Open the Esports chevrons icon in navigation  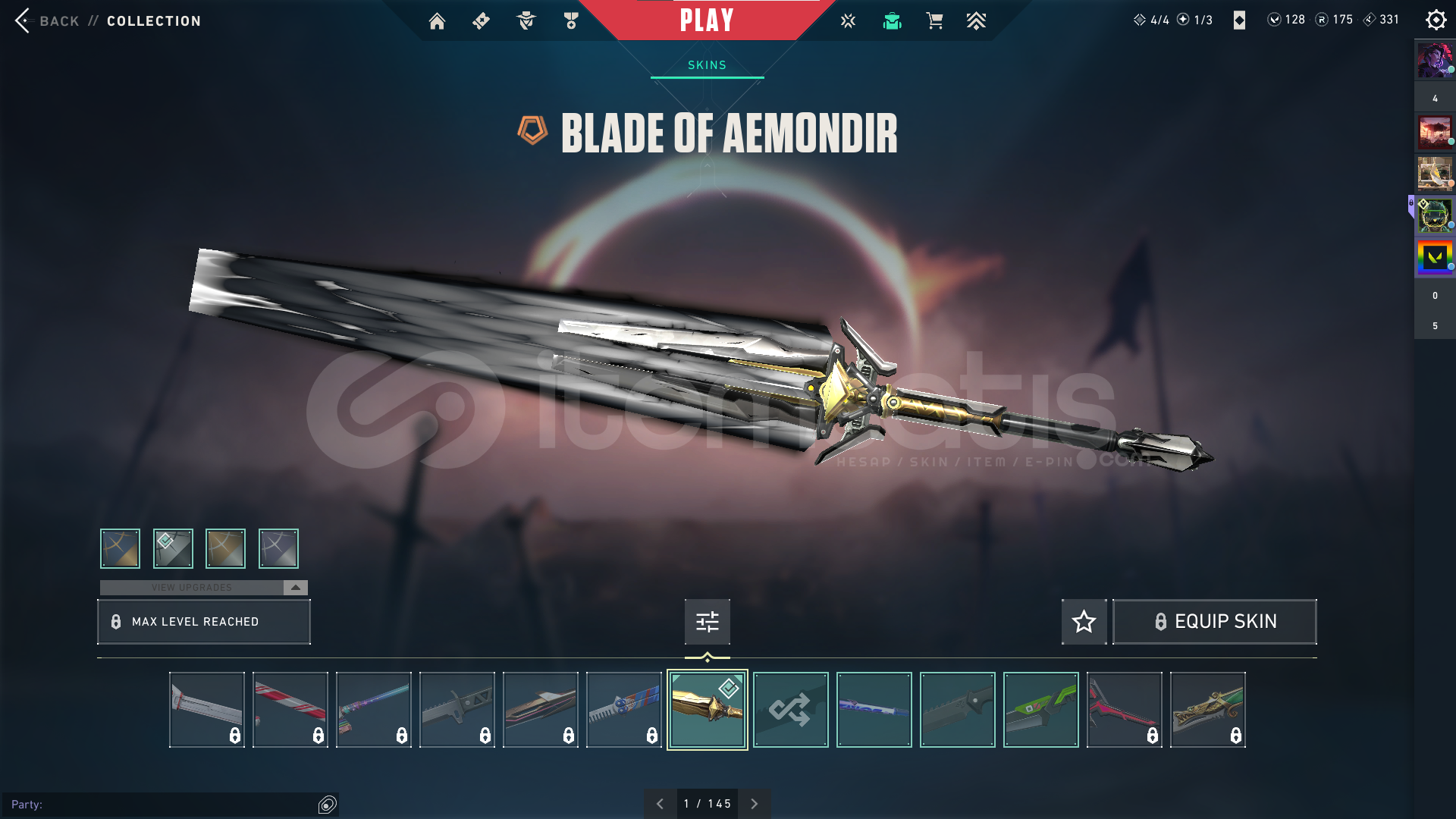976,21
